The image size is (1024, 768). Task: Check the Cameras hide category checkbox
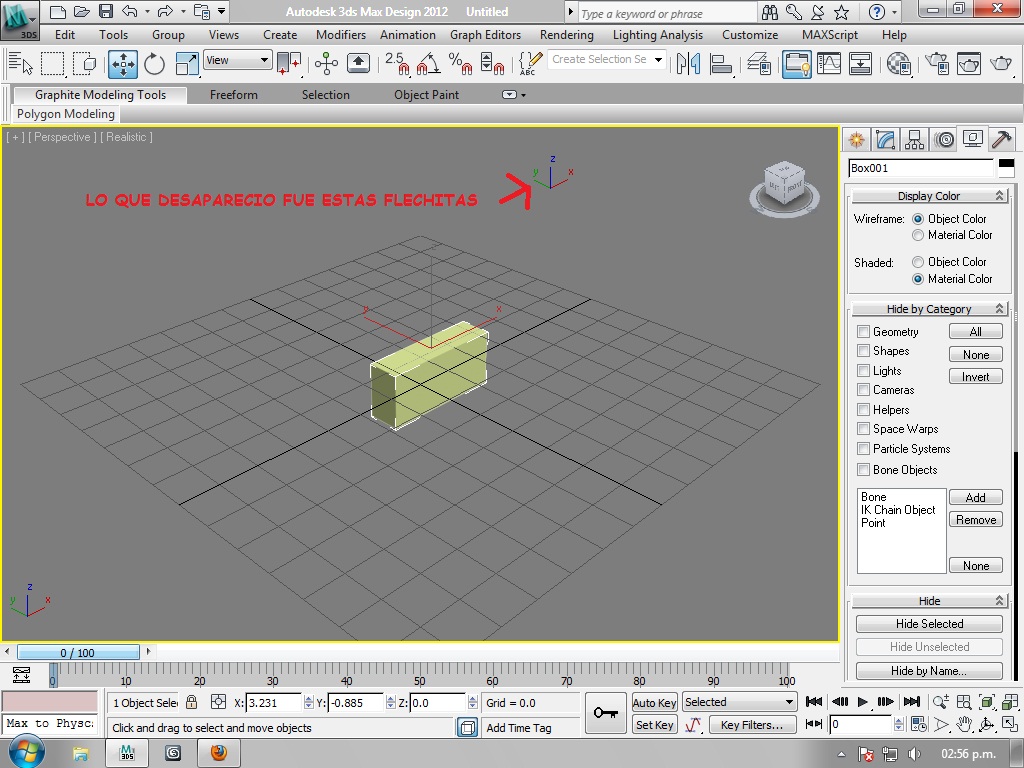coord(863,390)
